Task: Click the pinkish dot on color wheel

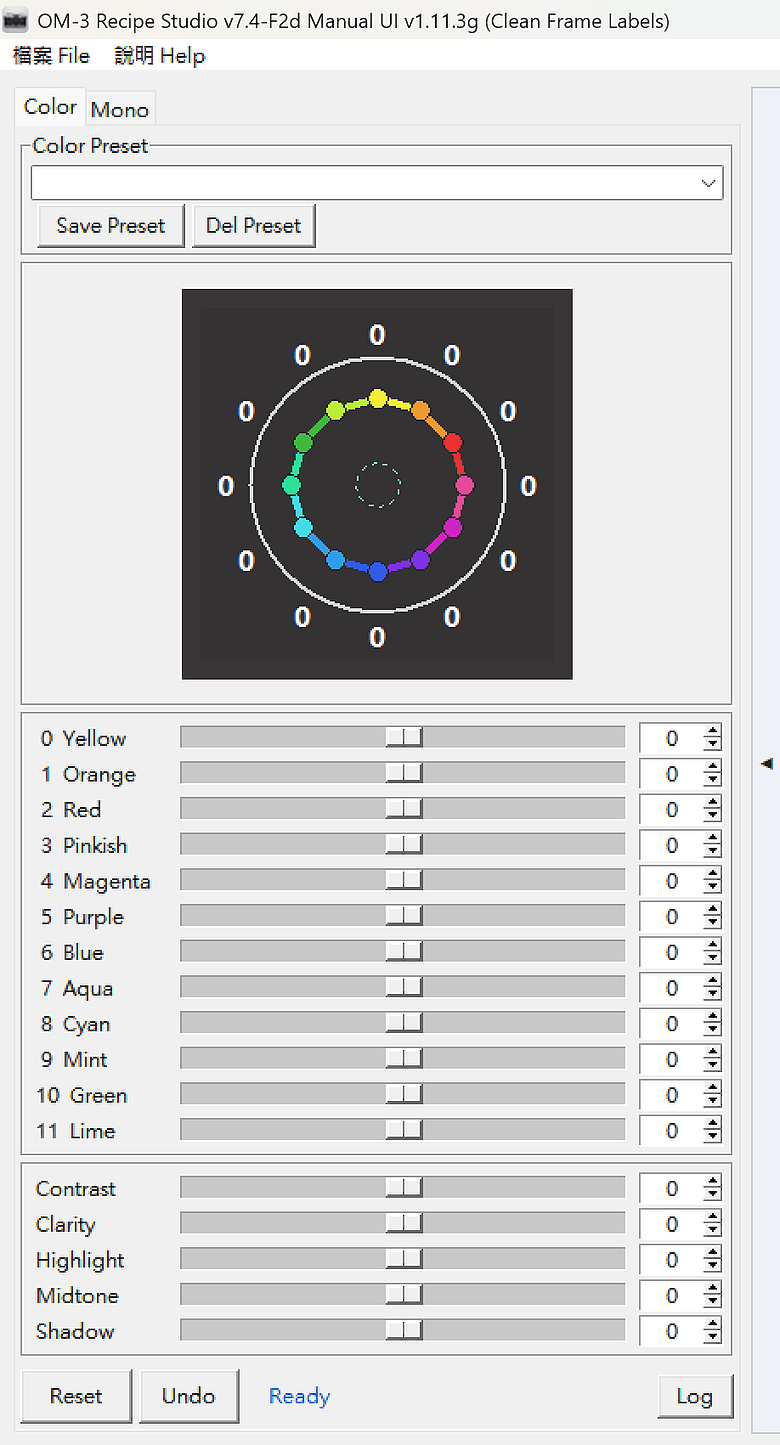Action: pos(464,485)
